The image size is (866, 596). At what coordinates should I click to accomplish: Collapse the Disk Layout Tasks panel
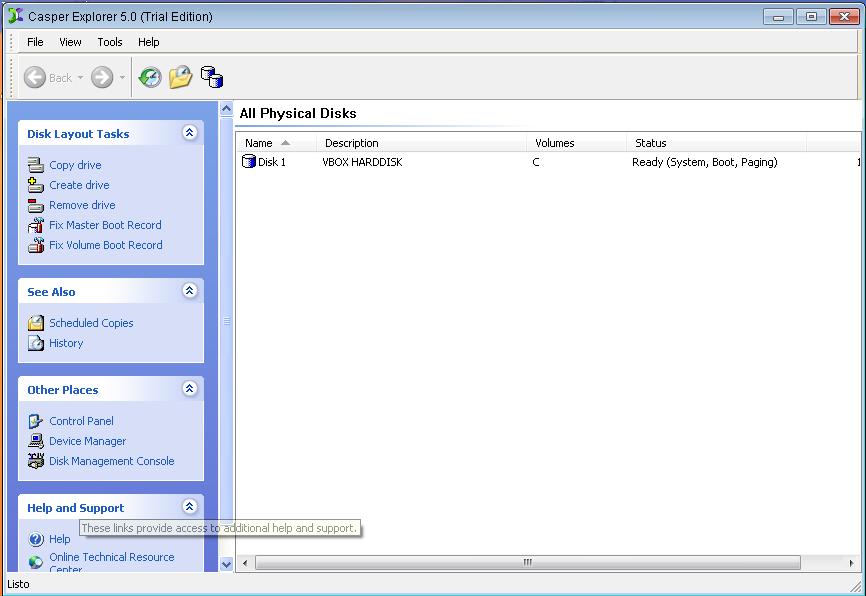point(189,133)
